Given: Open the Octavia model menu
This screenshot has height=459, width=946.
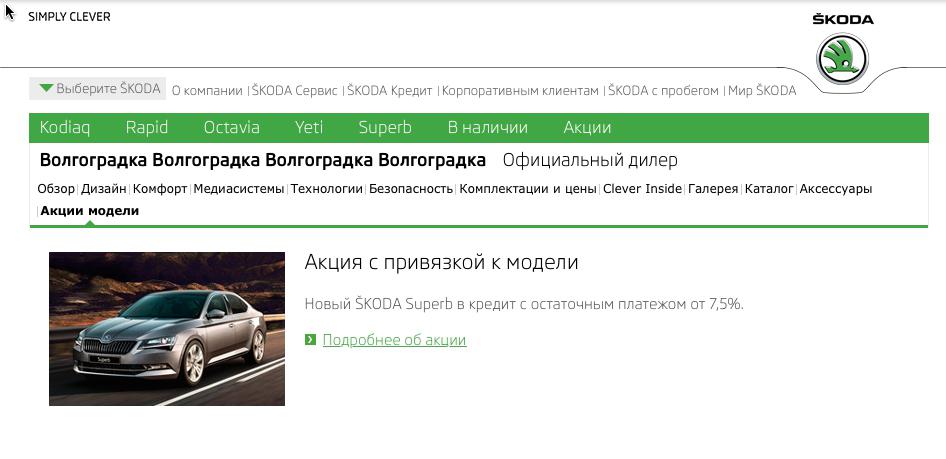Looking at the screenshot, I should click(232, 127).
